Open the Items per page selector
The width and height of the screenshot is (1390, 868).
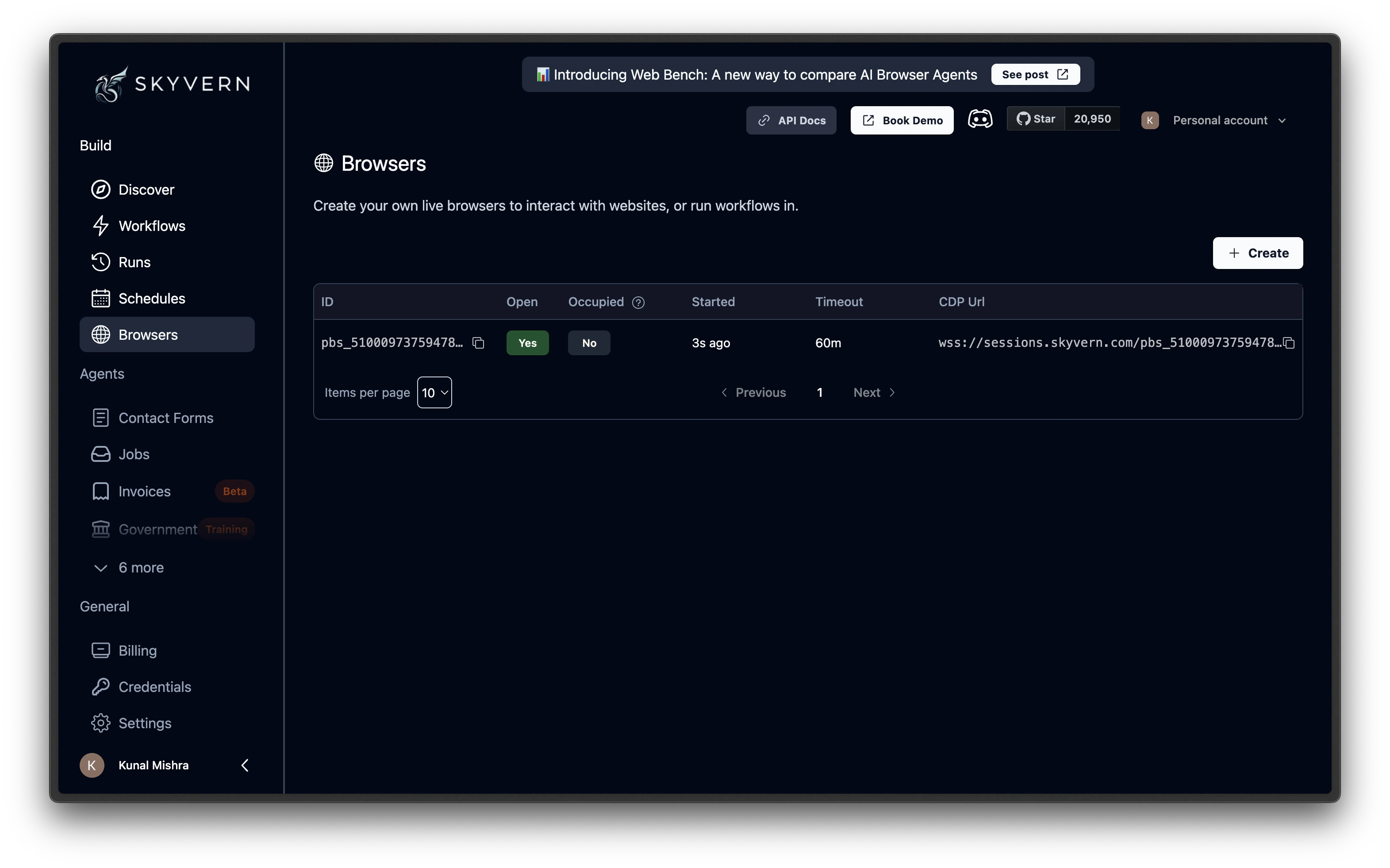pyautogui.click(x=434, y=392)
